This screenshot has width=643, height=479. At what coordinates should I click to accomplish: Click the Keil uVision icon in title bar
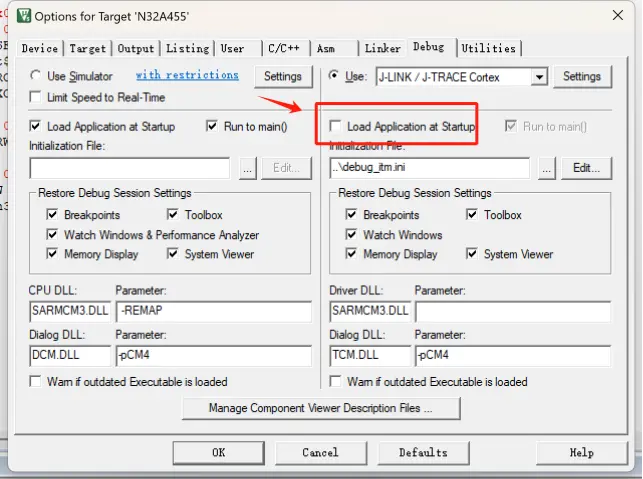pyautogui.click(x=24, y=16)
